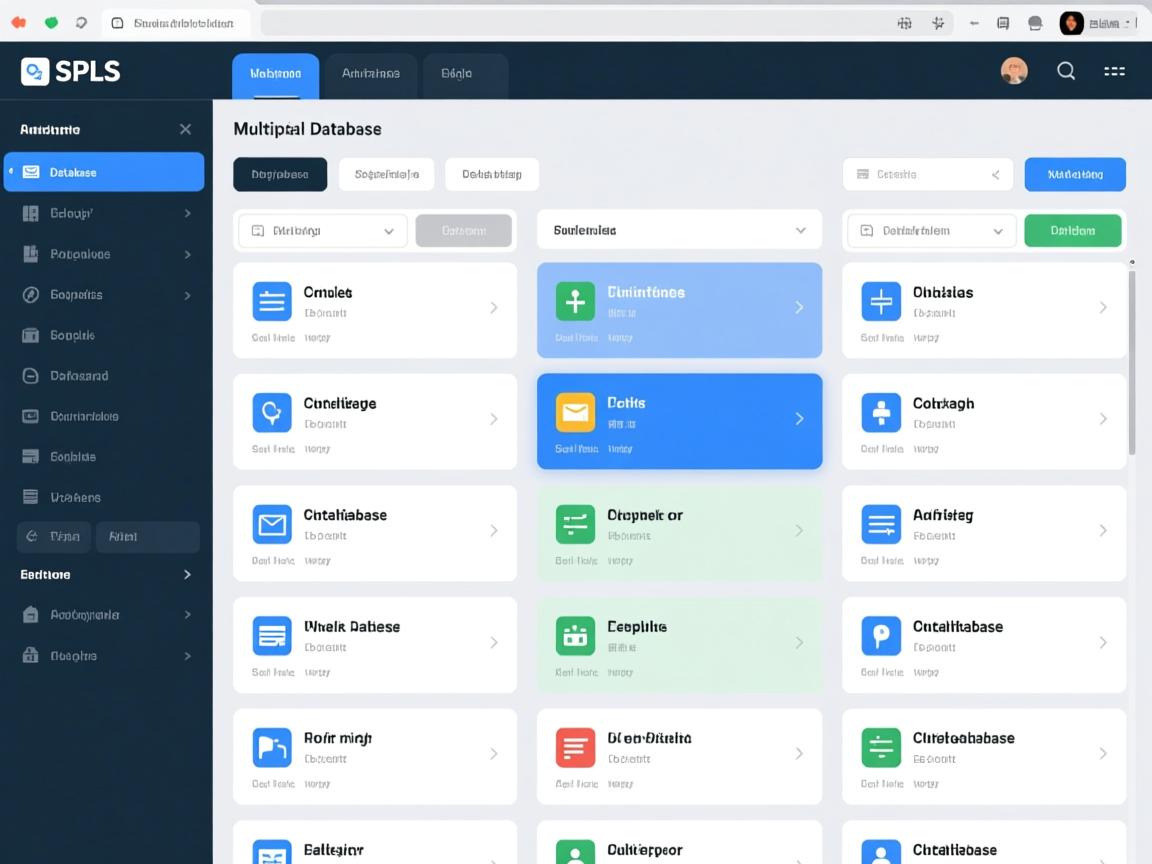
Task: Click the red list icon card
Action: click(x=575, y=747)
